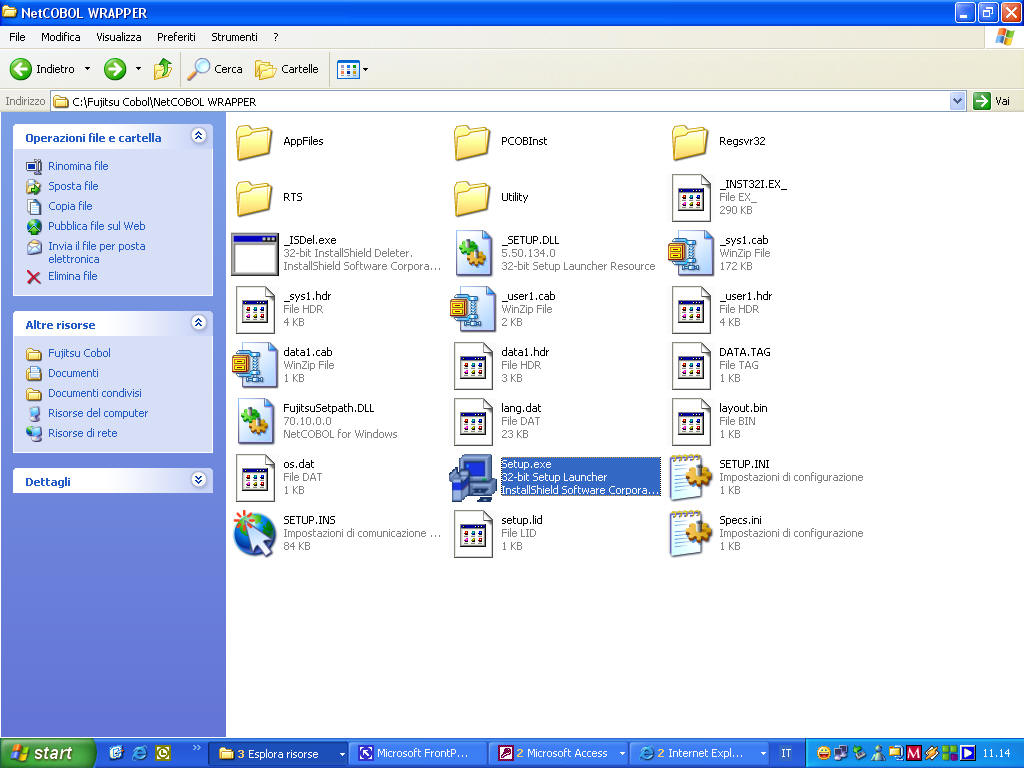Select the _sys1.hdr file icon

[x=255, y=310]
